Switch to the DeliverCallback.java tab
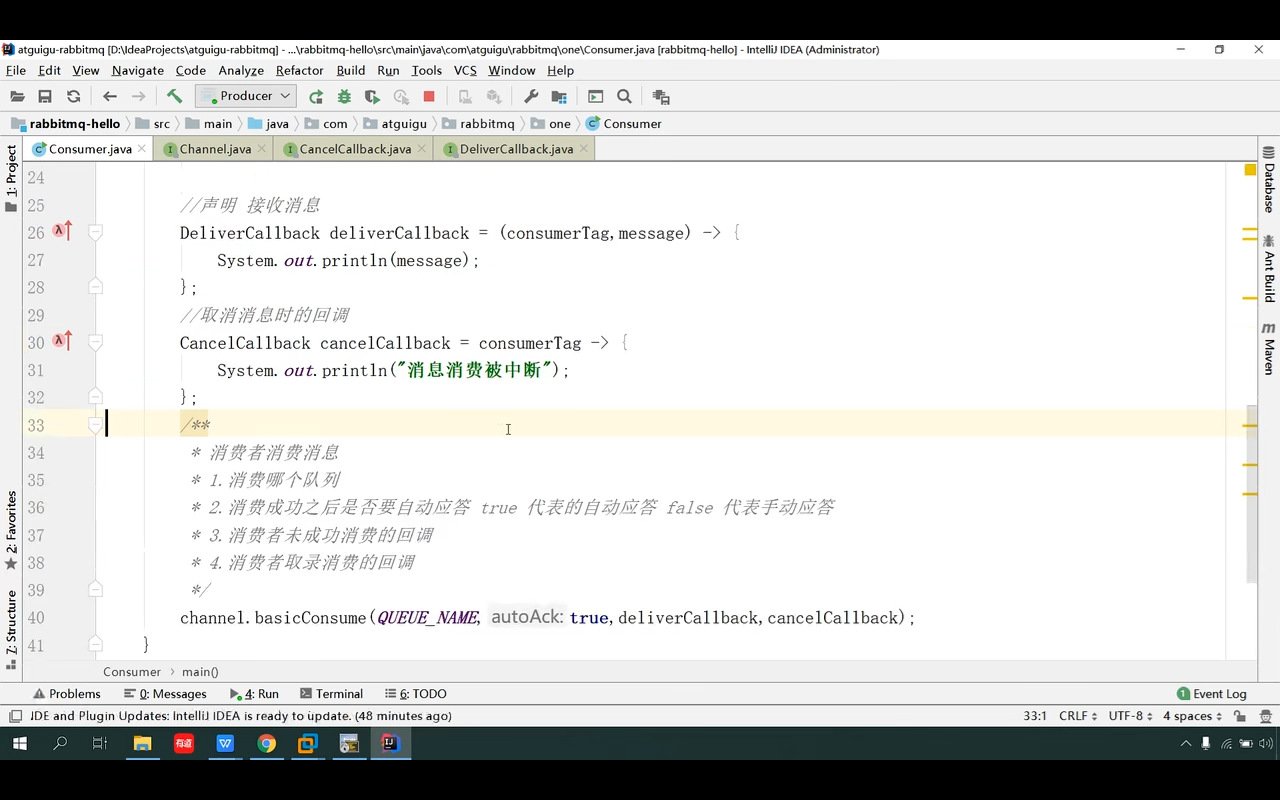This screenshot has width=1280, height=800. click(516, 149)
